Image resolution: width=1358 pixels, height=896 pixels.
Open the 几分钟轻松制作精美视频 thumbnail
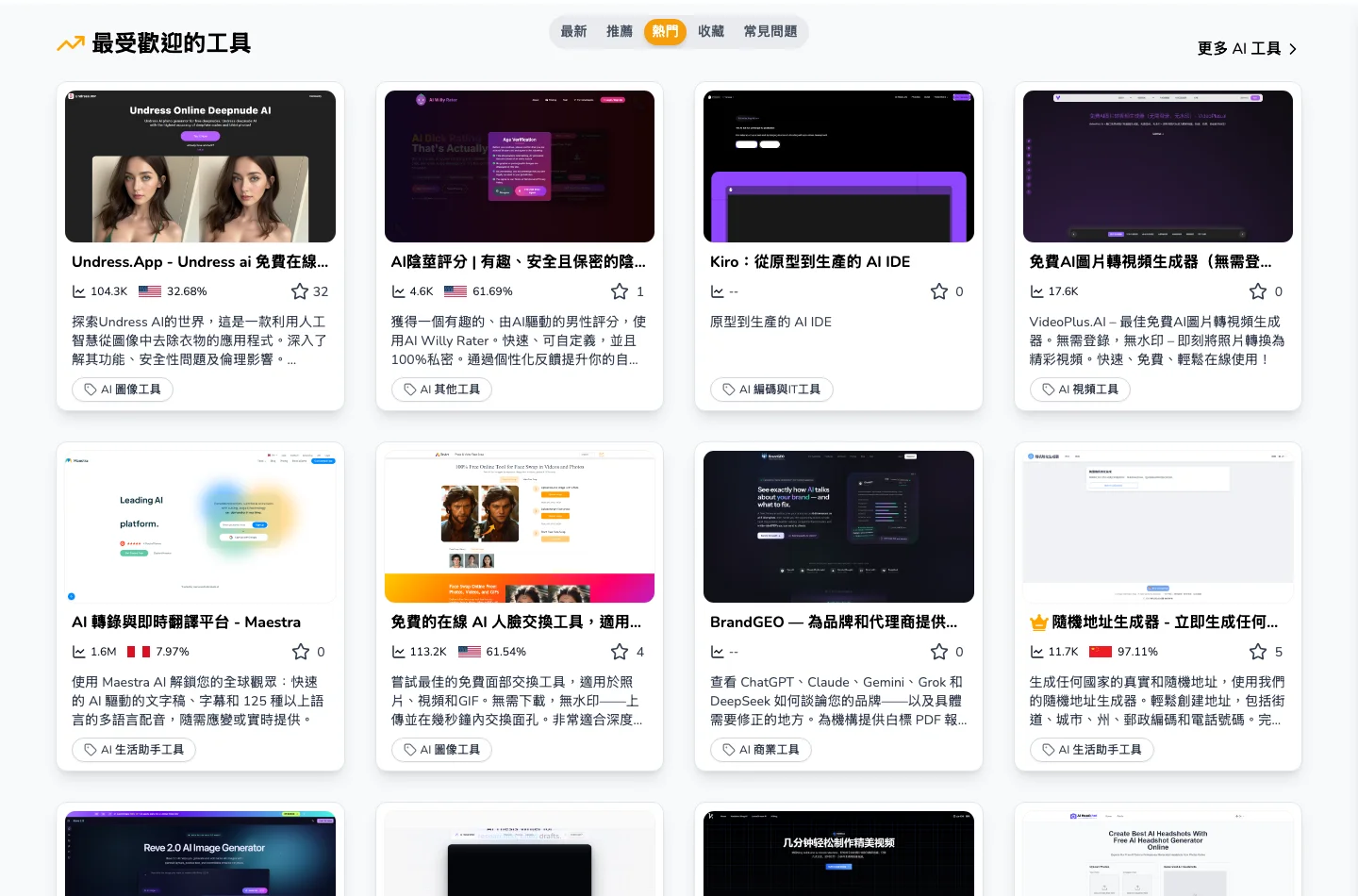coord(838,854)
